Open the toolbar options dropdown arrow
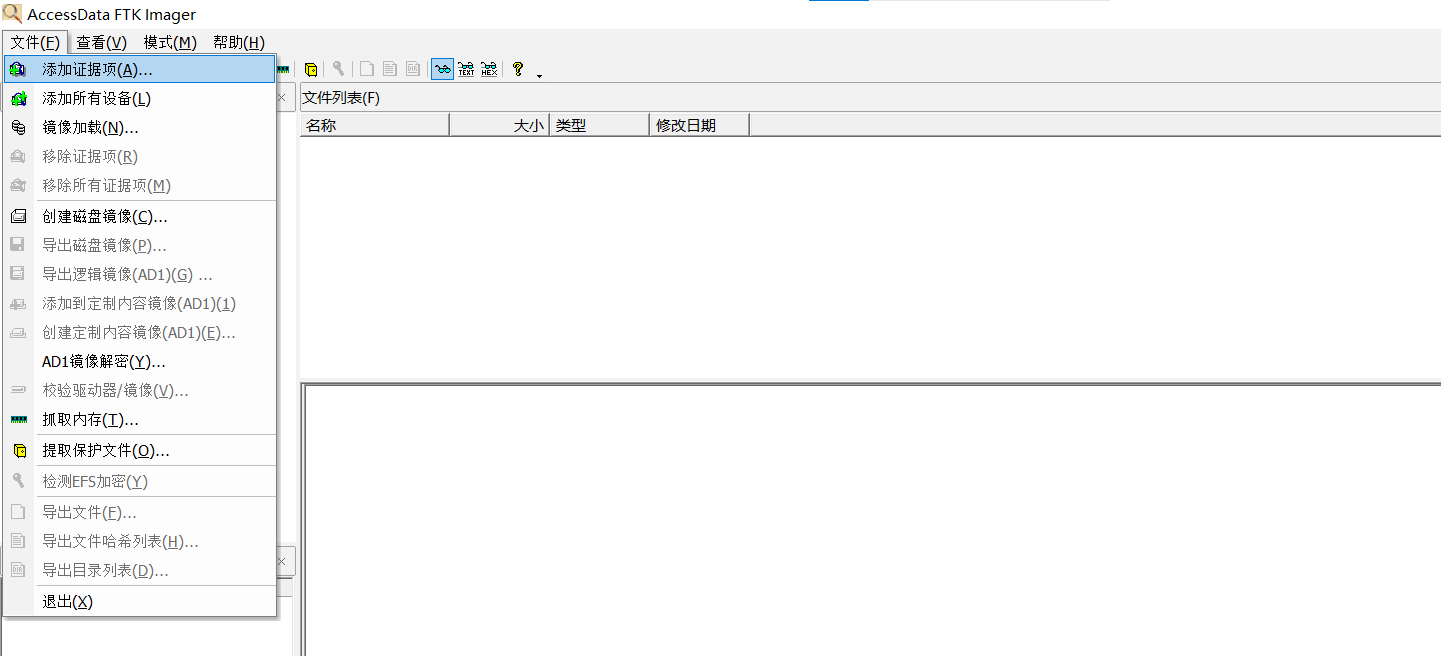Image resolution: width=1441 pixels, height=656 pixels. coord(540,75)
